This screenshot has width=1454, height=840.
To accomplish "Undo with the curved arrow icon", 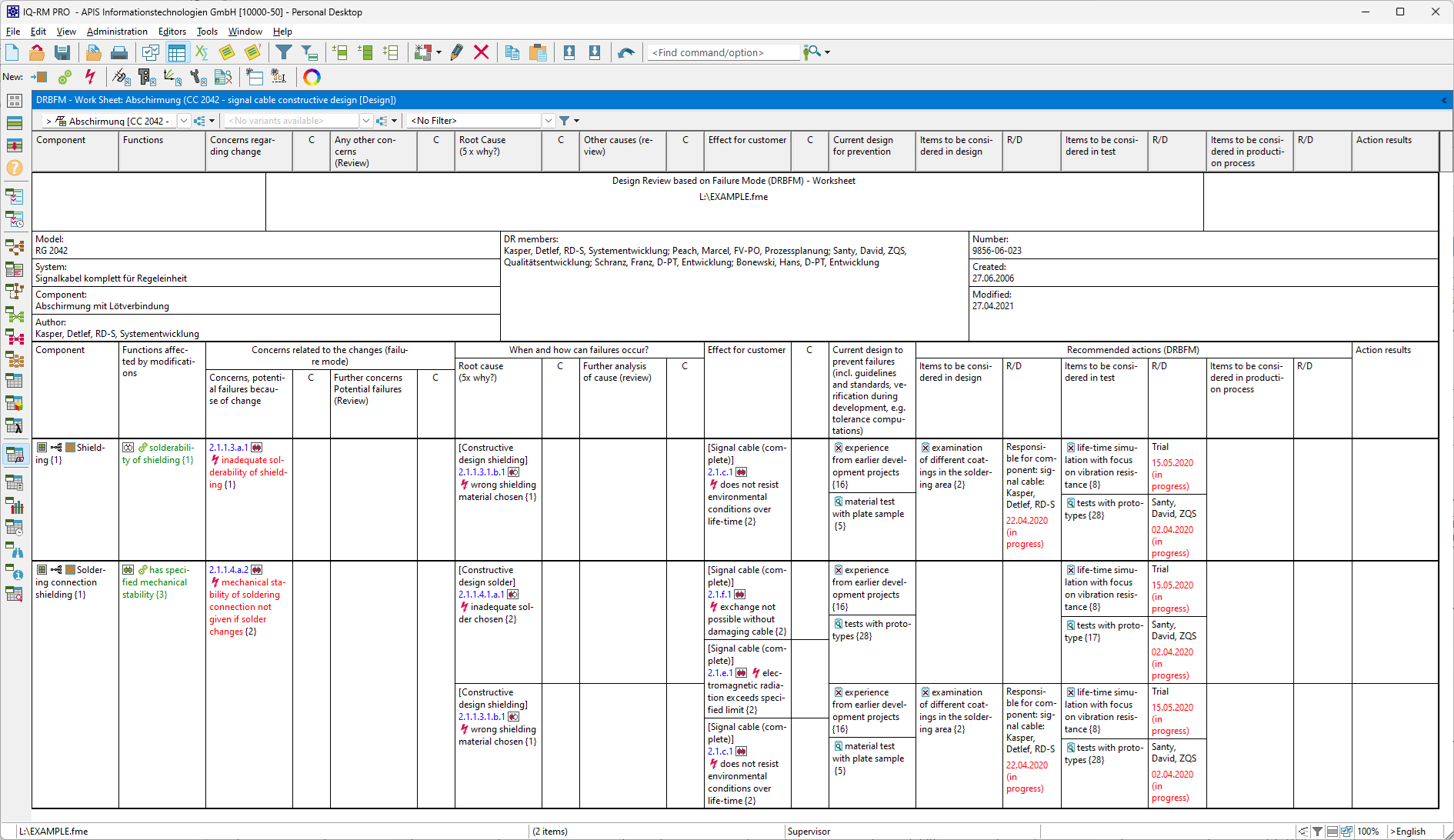I will tap(626, 52).
